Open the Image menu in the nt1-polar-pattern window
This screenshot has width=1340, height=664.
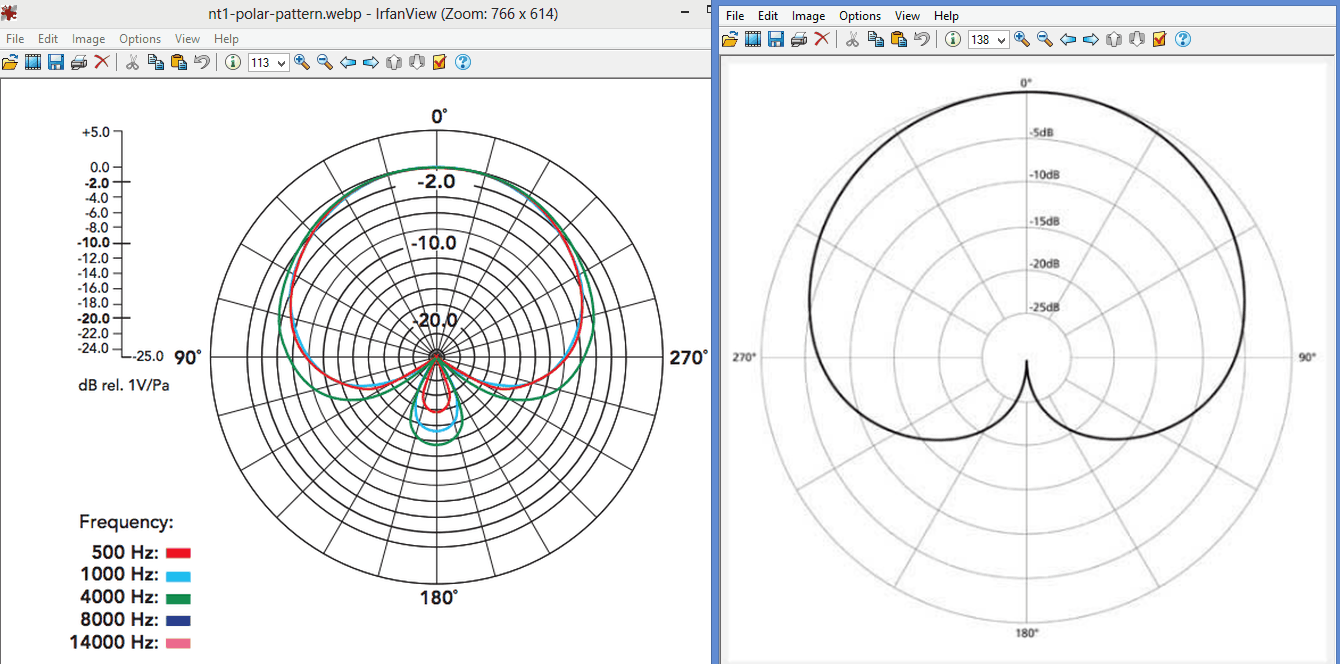click(88, 39)
